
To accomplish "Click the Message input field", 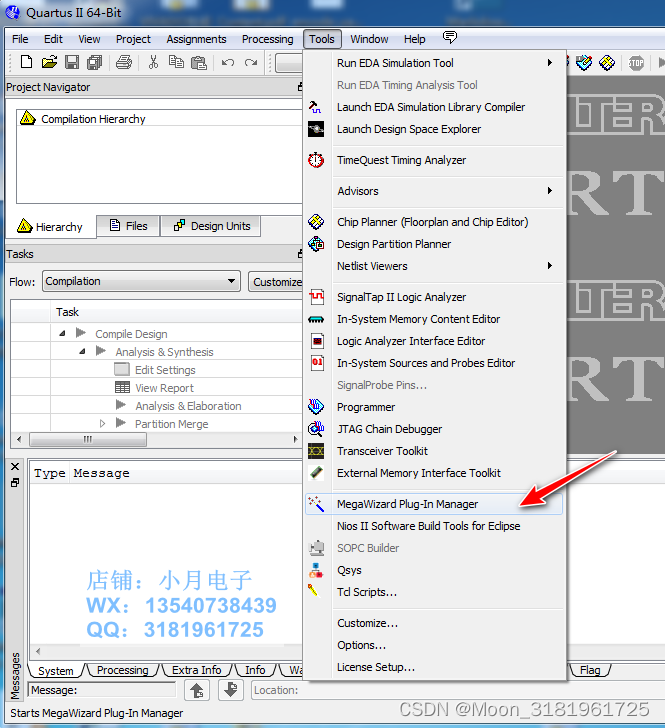I will coord(102,690).
